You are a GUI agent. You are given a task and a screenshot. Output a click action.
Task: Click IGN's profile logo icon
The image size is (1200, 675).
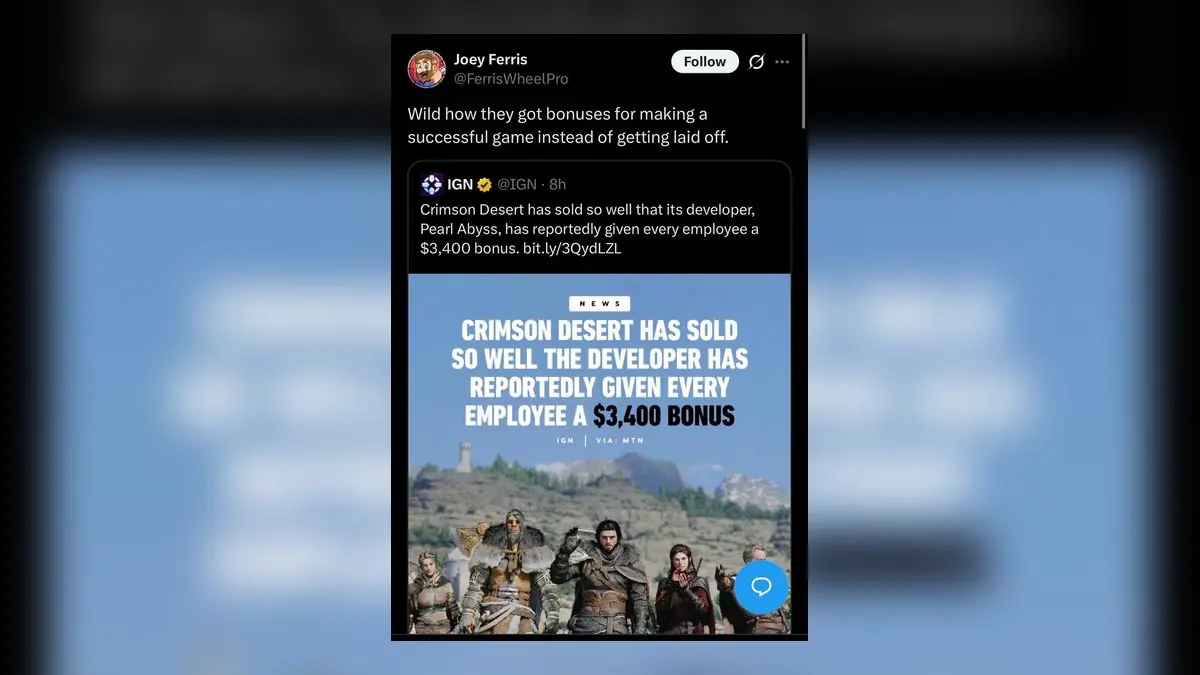(x=432, y=184)
